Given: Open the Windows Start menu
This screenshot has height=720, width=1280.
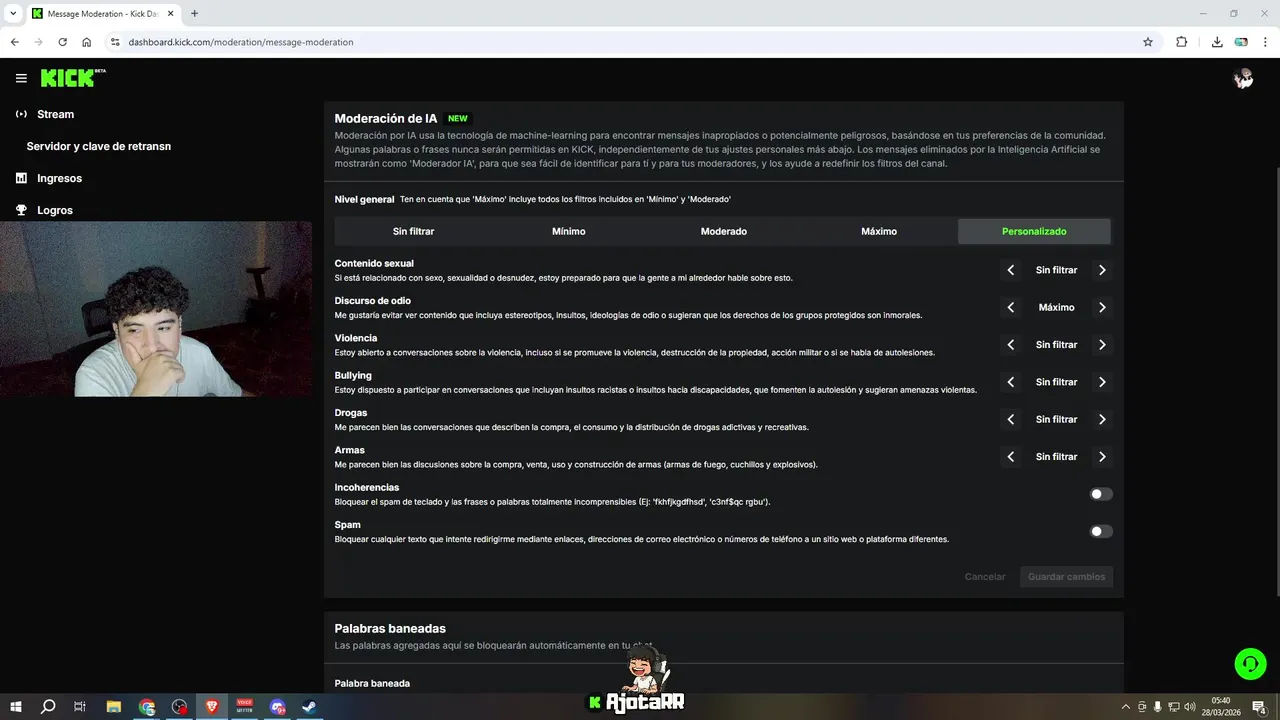Looking at the screenshot, I should point(16,706).
